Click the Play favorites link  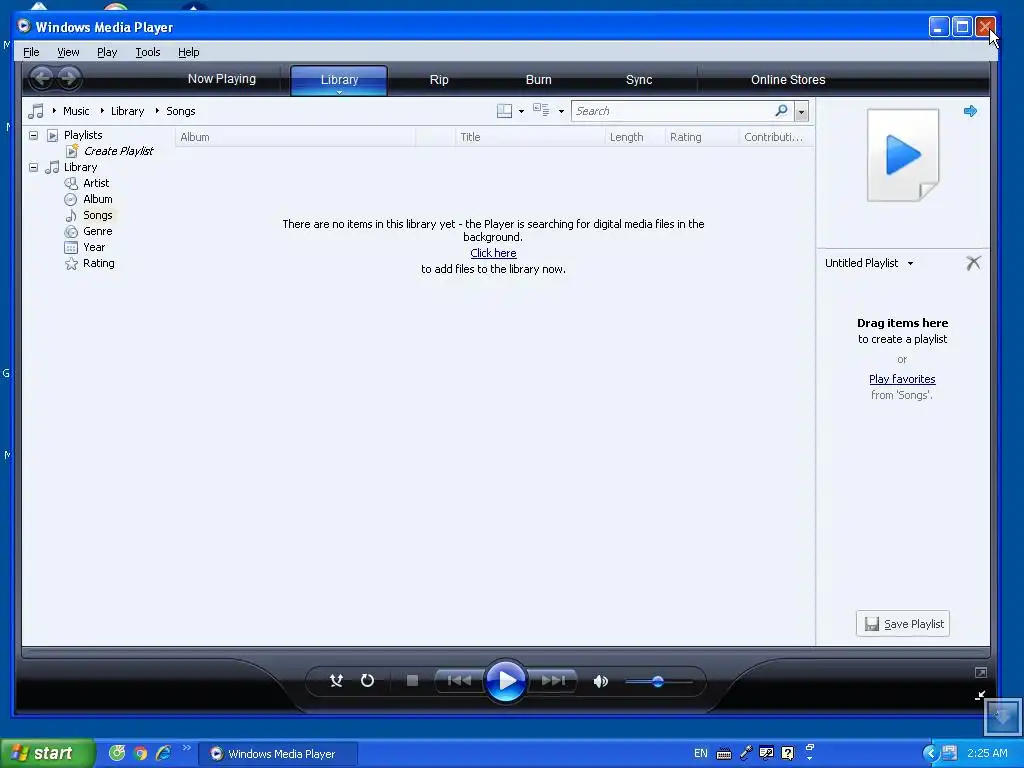[902, 379]
